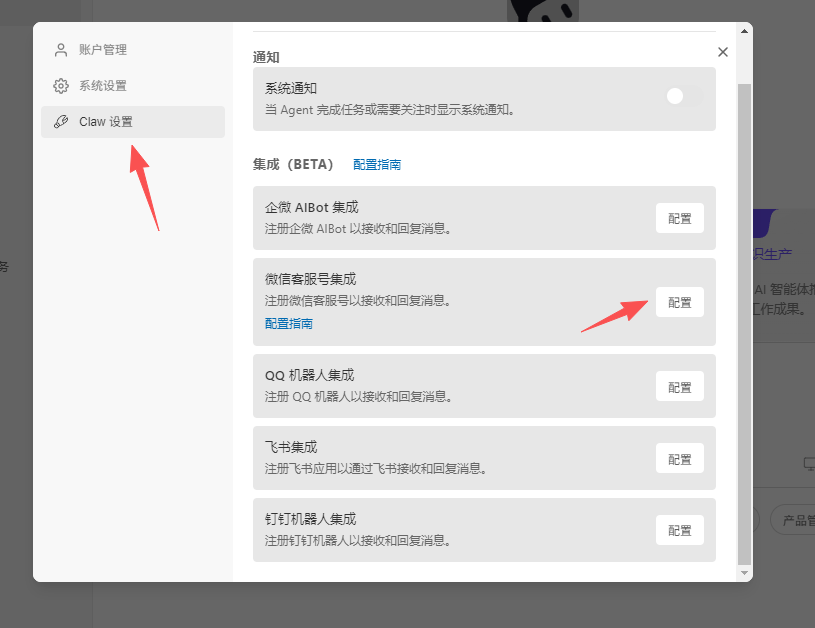The height and width of the screenshot is (628, 815).
Task: Close the settings dialog with the X
Action: pos(723,52)
